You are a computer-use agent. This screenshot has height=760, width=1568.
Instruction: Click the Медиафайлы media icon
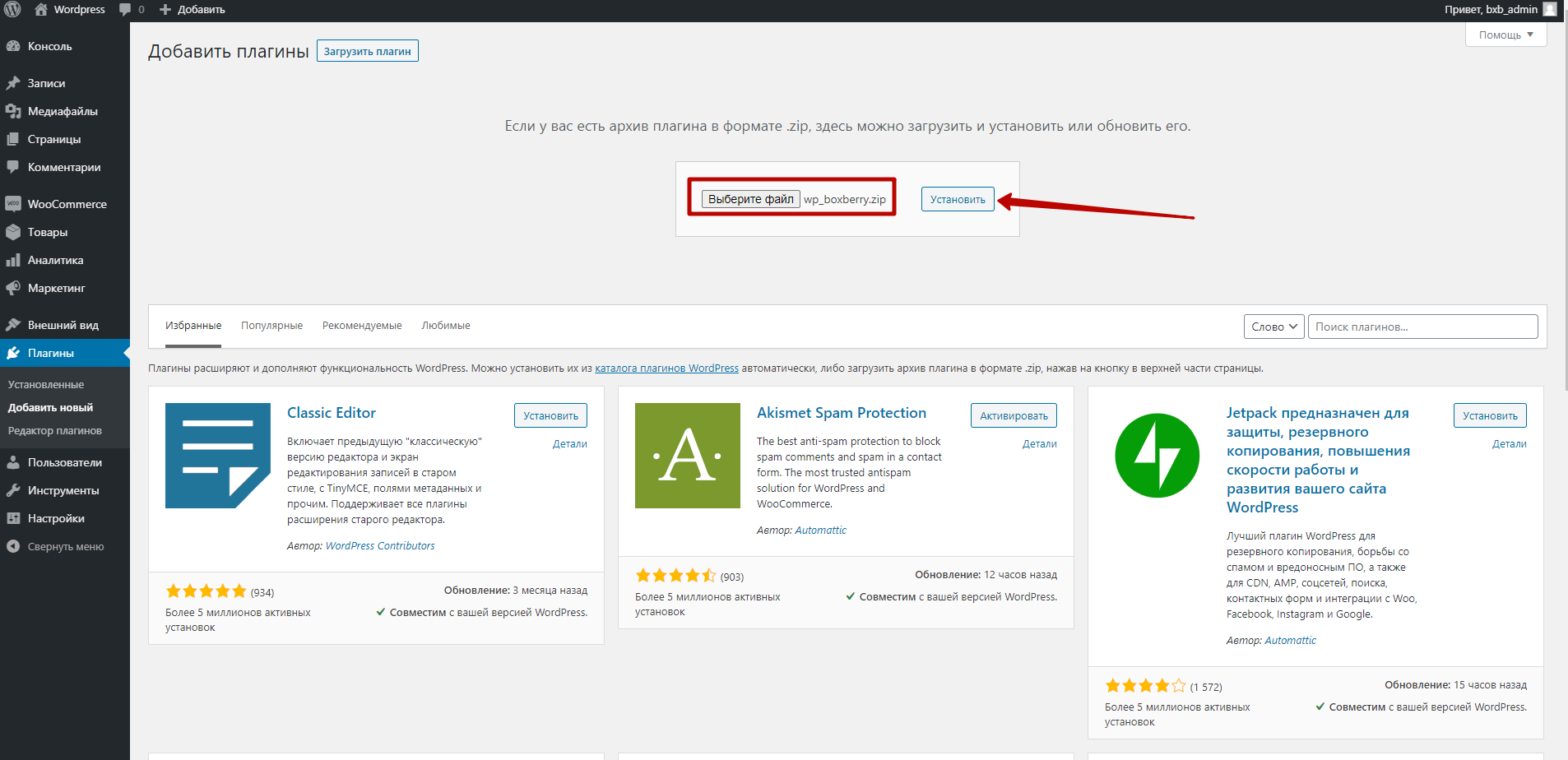13,111
